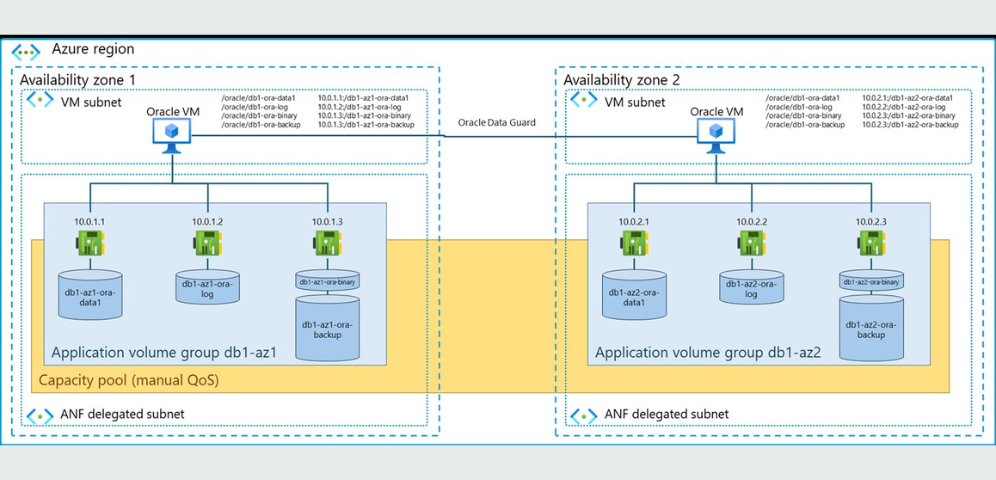Viewport: 996px width, 480px height.
Task: Click 'Oracle VM' label in Availability zone 2
Action: click(717, 112)
